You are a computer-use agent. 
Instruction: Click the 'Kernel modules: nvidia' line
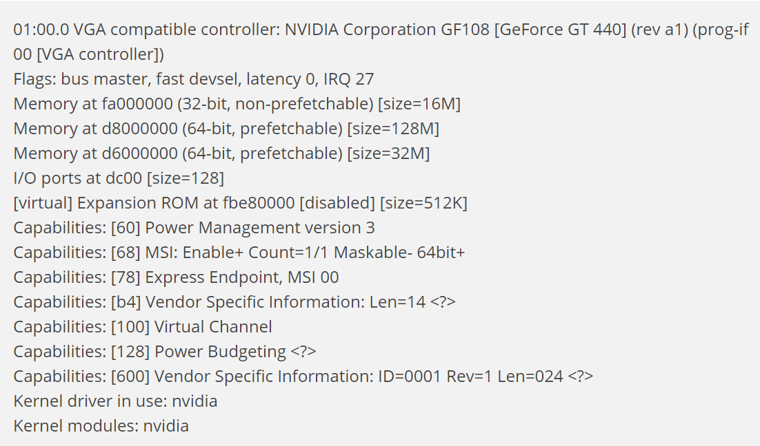point(101,426)
